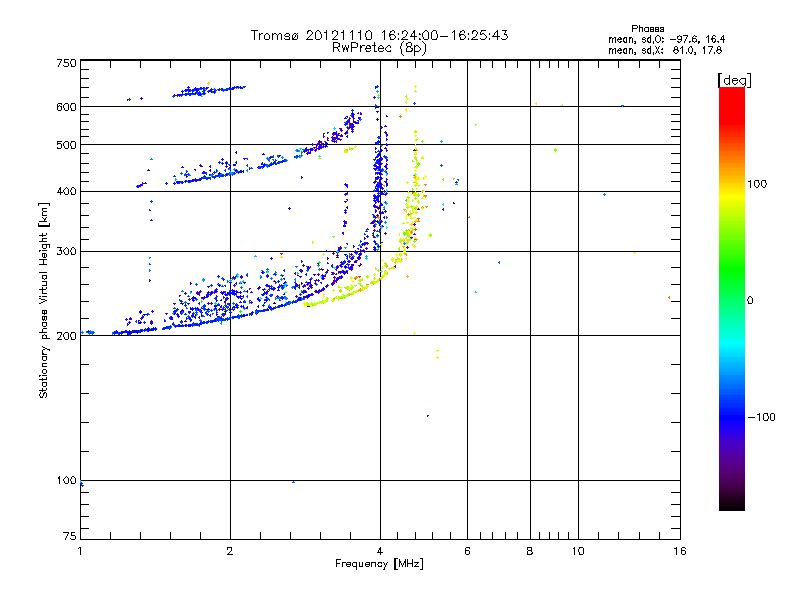This screenshot has width=800, height=600.
Task: Click the y-axis label '500'
Action: click(66, 145)
